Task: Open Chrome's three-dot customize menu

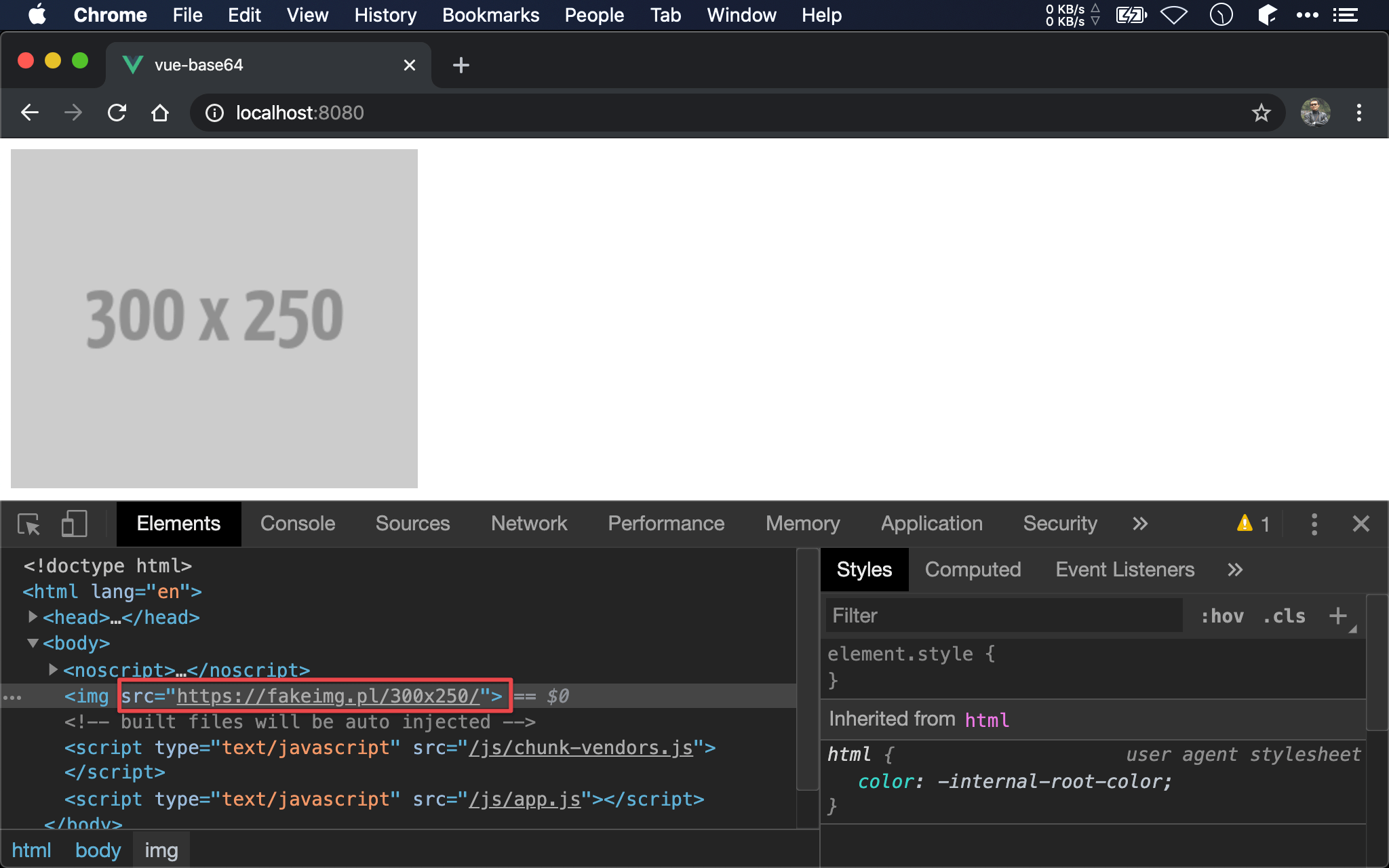Action: [x=1358, y=113]
